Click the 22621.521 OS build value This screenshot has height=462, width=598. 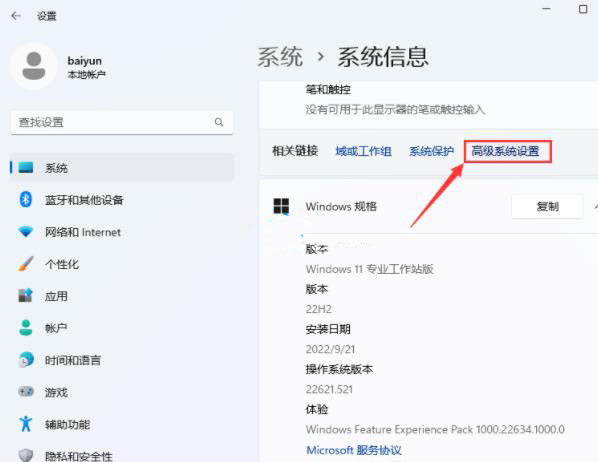(329, 389)
